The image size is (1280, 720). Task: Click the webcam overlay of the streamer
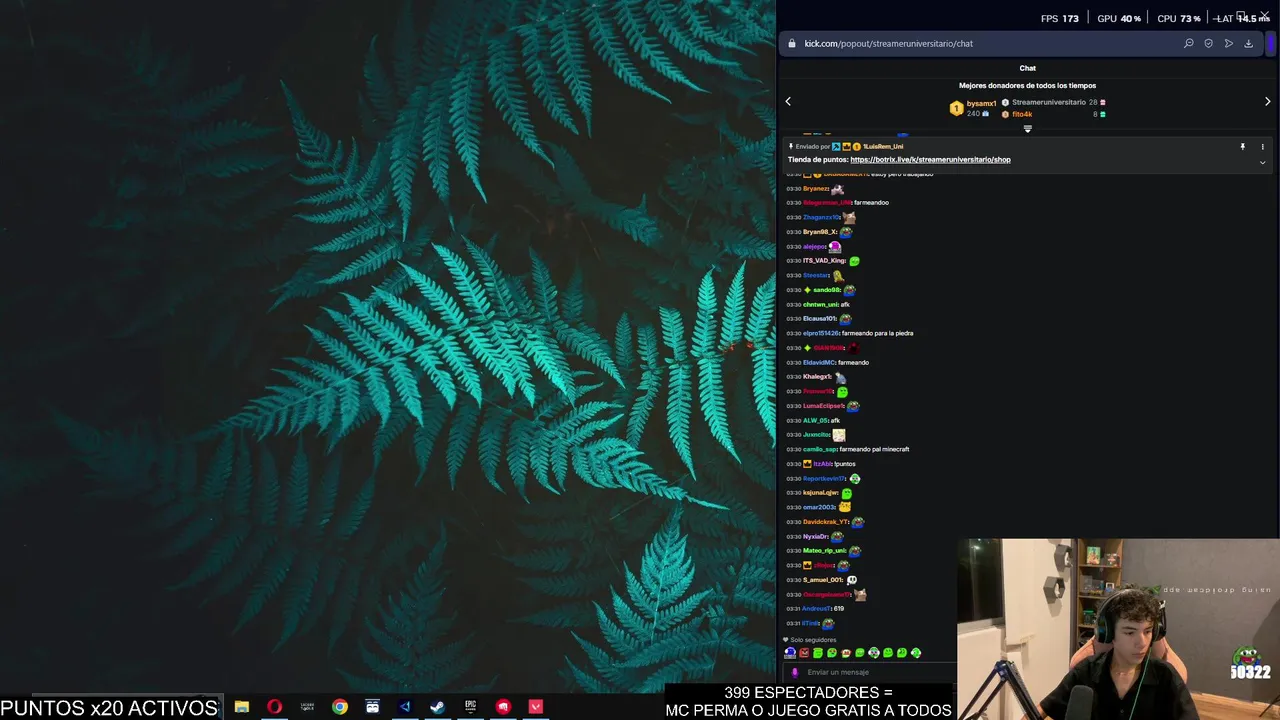pyautogui.click(x=1118, y=629)
